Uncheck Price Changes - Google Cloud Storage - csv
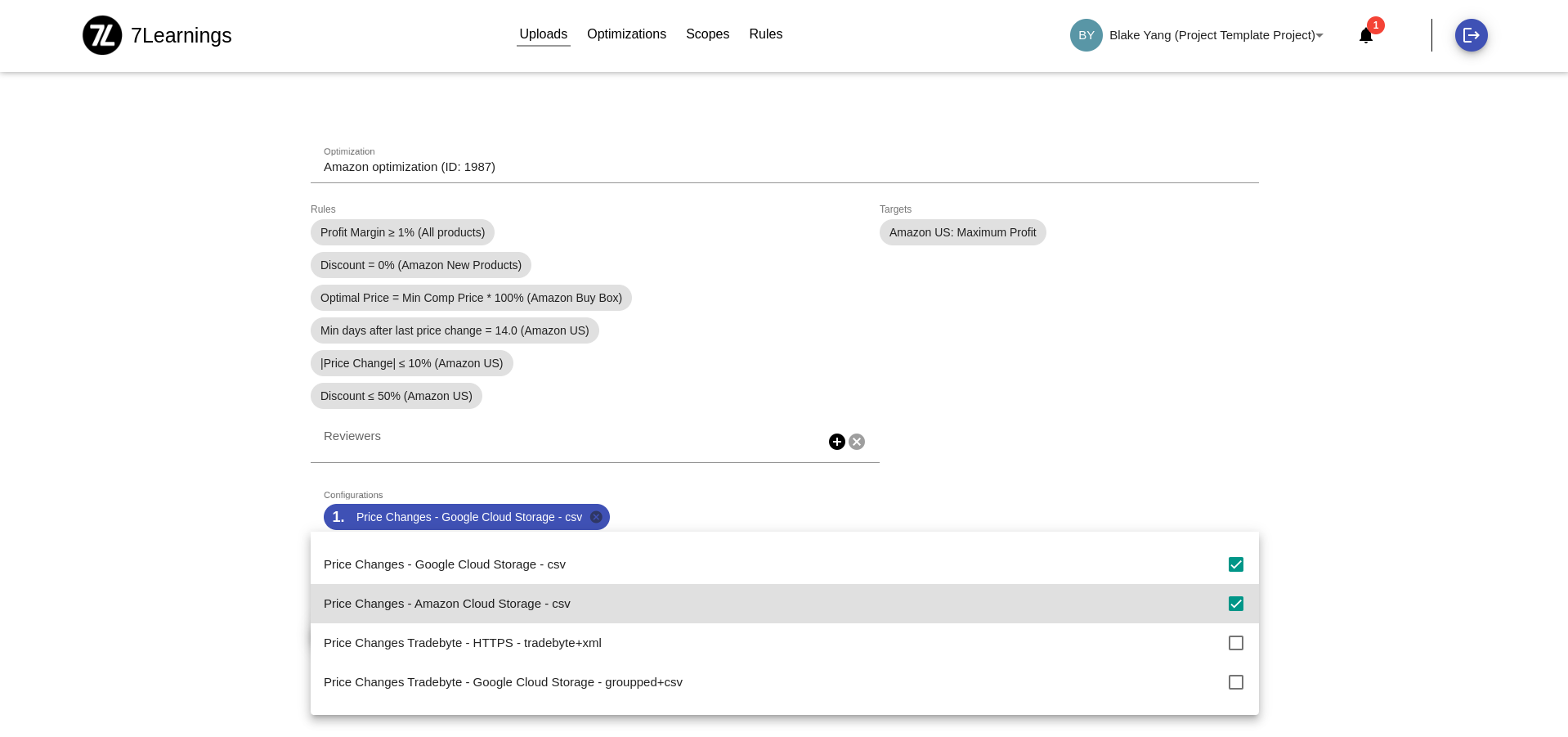The width and height of the screenshot is (1568, 737). click(x=1236, y=564)
